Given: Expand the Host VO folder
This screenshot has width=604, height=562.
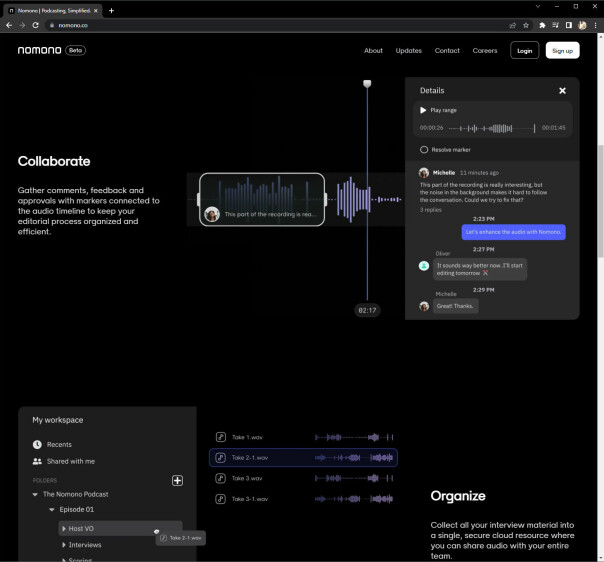Looking at the screenshot, I should click(x=64, y=529).
